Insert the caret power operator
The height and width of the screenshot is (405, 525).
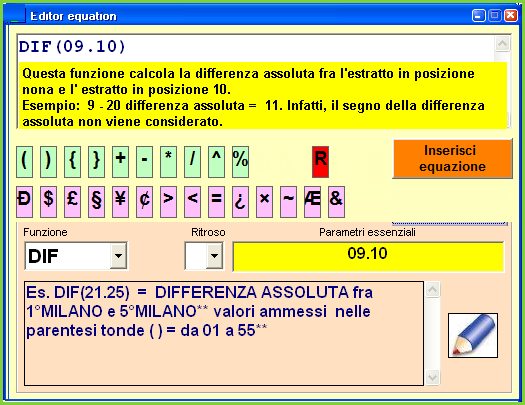pyautogui.click(x=216, y=162)
